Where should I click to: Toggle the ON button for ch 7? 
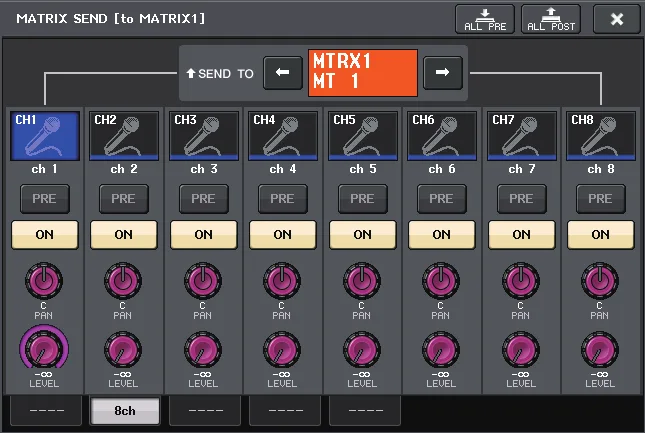[x=521, y=234]
